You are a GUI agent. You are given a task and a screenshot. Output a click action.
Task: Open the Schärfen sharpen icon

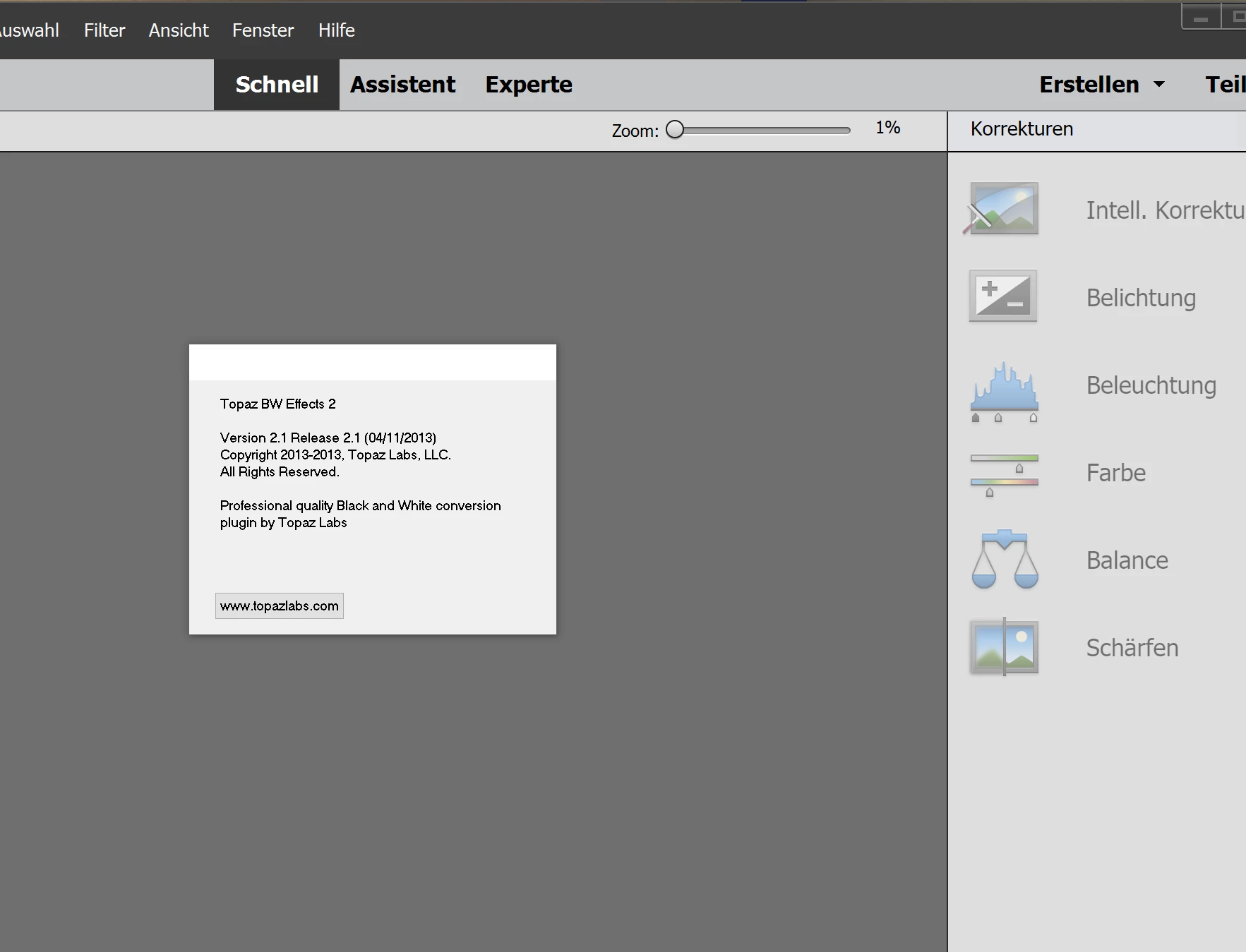pyautogui.click(x=1004, y=646)
